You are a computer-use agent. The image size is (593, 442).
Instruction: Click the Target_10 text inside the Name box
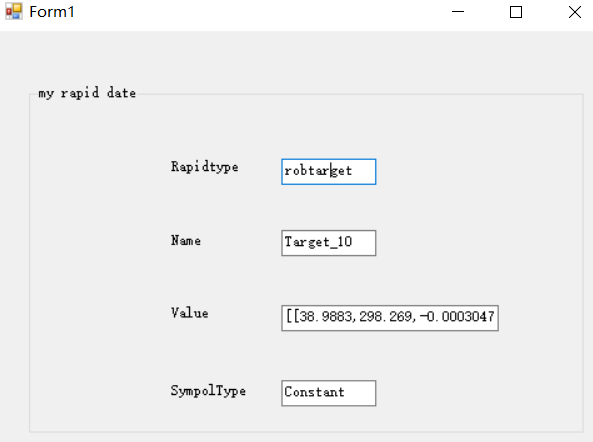pyautogui.click(x=318, y=242)
